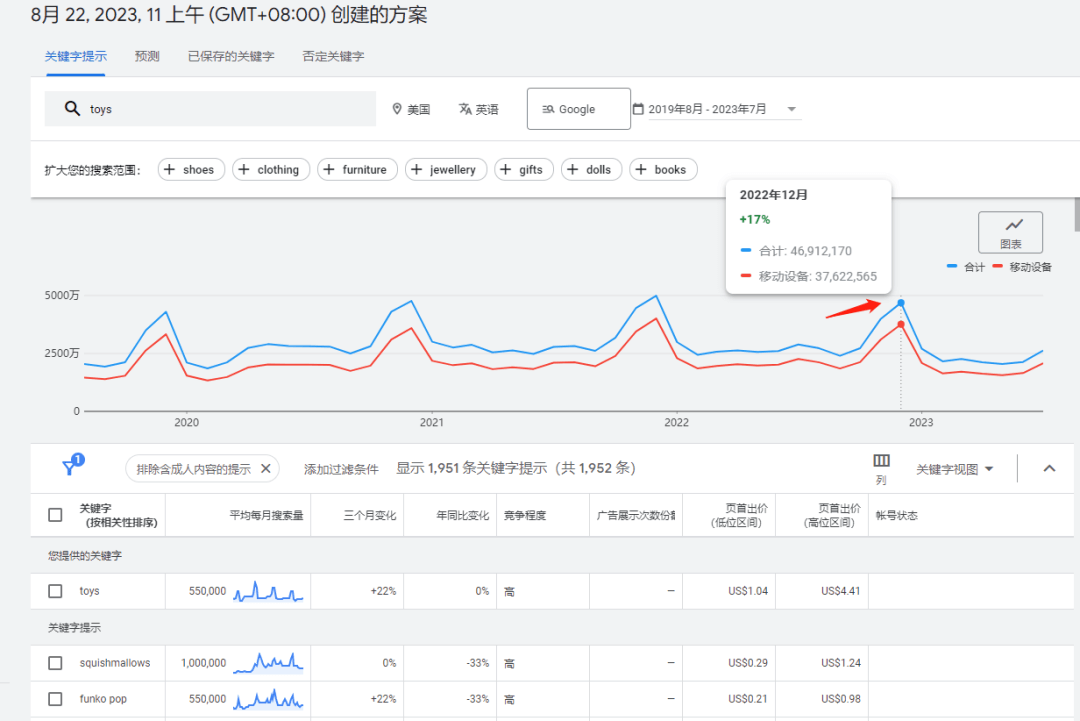Tick the select-all checkbox in table header
The height and width of the screenshot is (721, 1080).
pyautogui.click(x=55, y=515)
